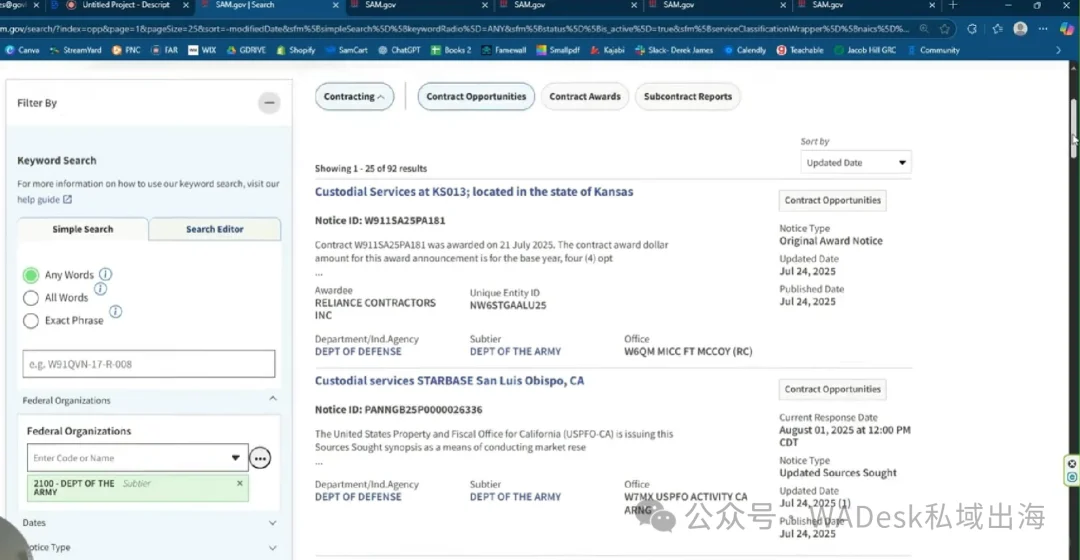Select the Any Words radio button
This screenshot has width=1080, height=560.
[30, 276]
